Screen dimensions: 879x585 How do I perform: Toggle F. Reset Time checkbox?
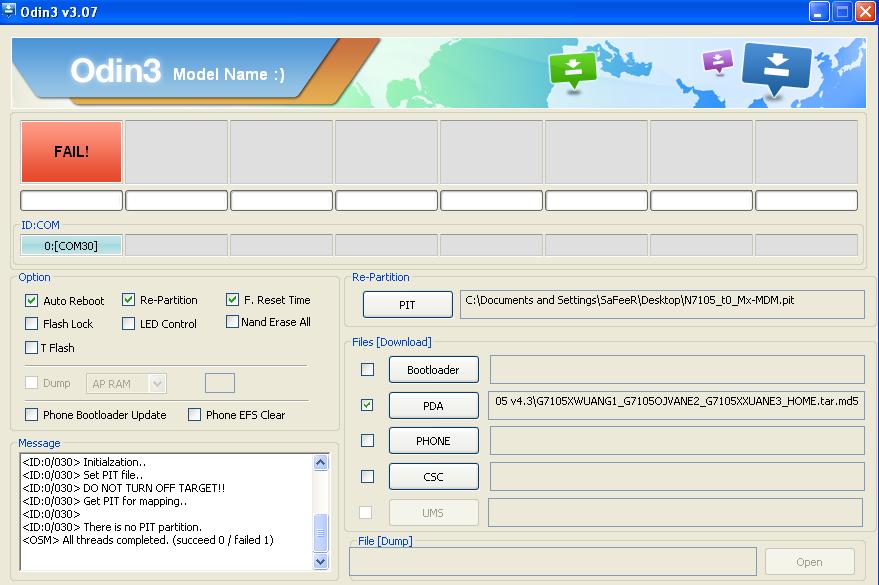232,300
